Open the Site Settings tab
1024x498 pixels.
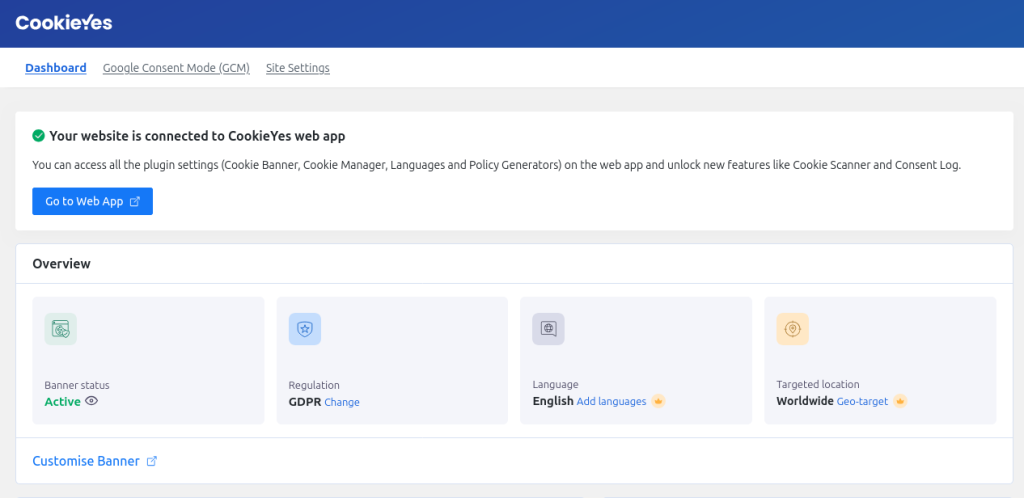point(297,68)
